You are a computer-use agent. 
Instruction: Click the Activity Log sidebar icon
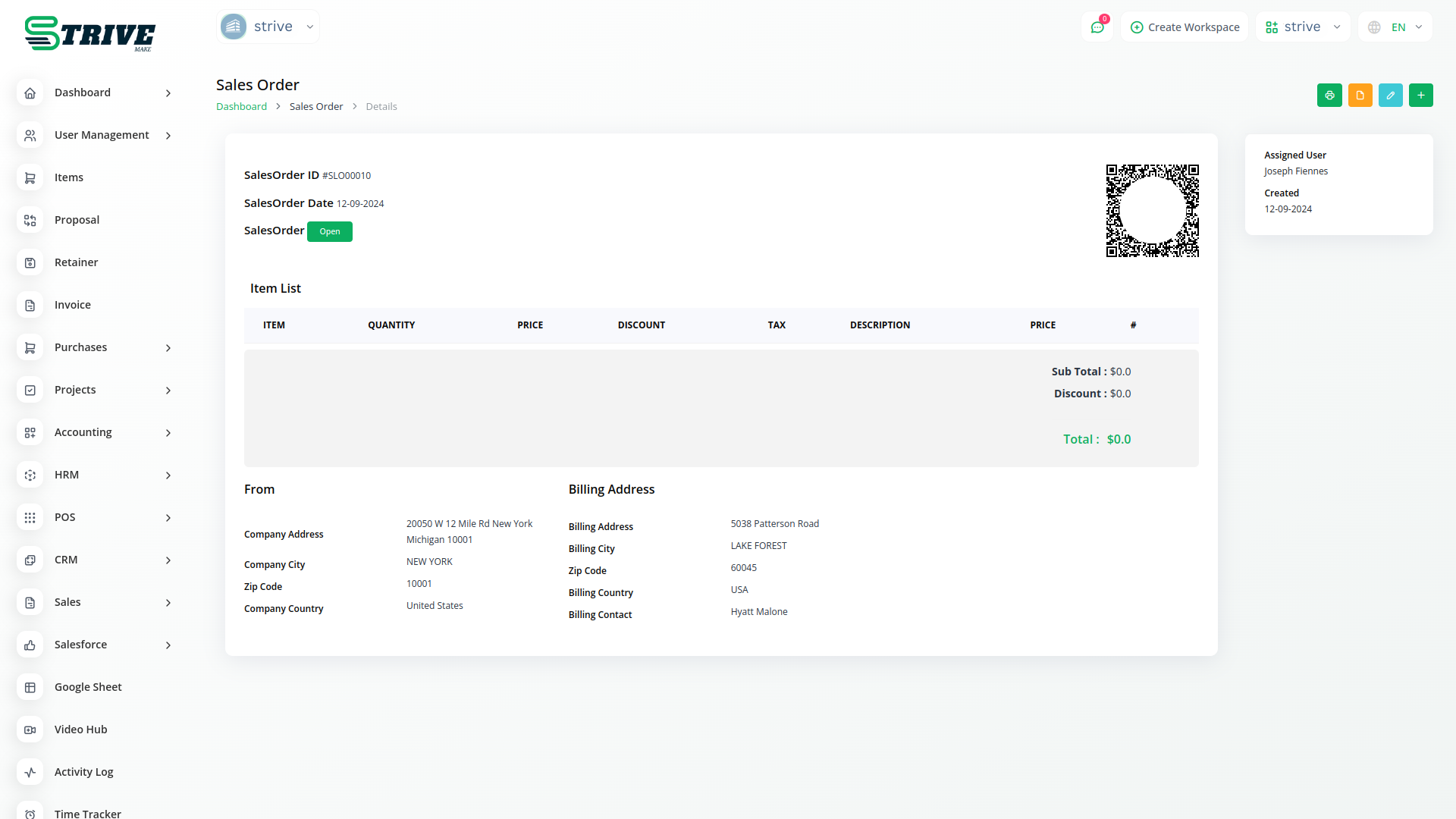(30, 772)
